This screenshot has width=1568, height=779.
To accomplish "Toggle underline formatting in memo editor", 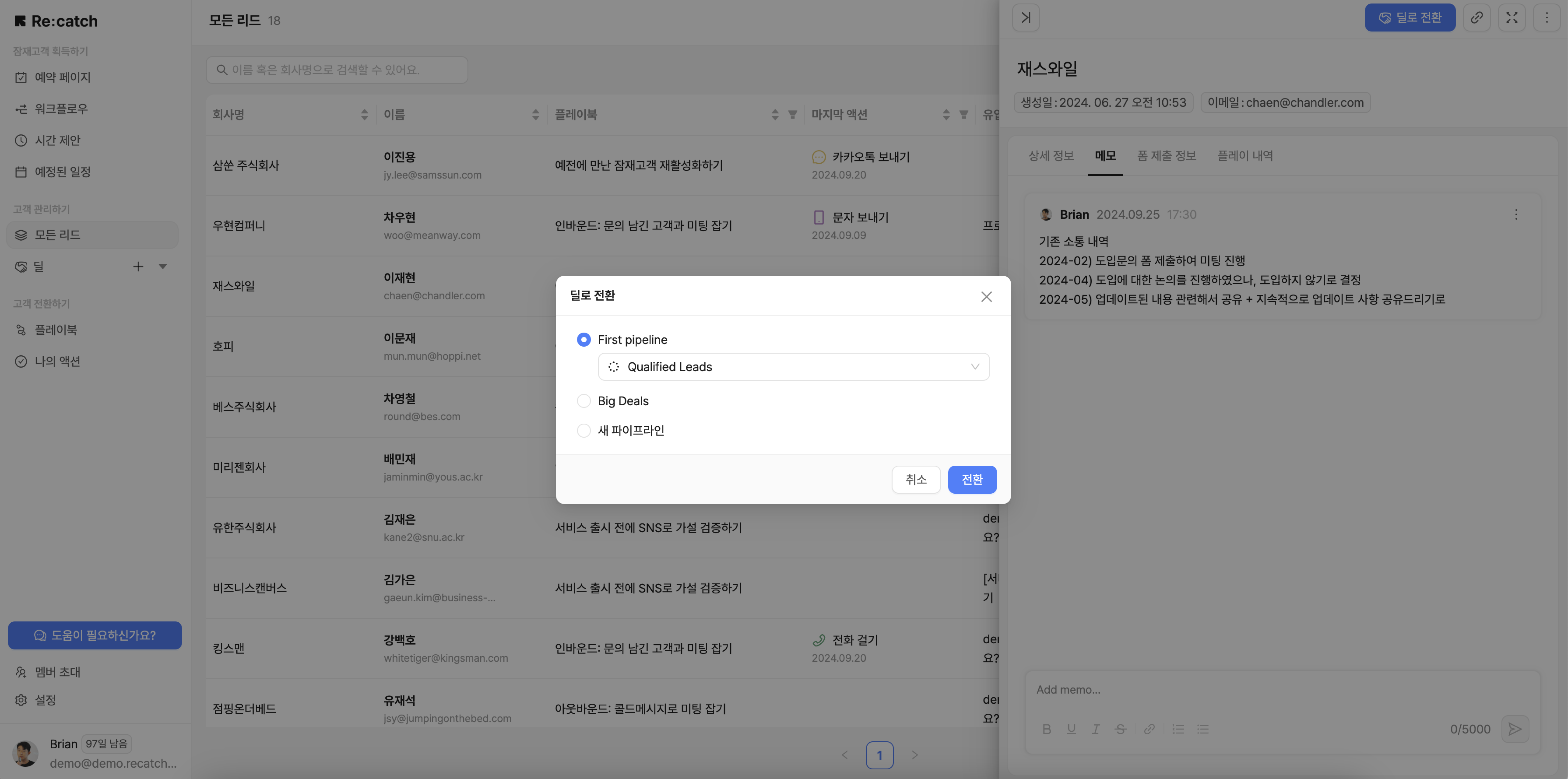I will (x=1071, y=729).
